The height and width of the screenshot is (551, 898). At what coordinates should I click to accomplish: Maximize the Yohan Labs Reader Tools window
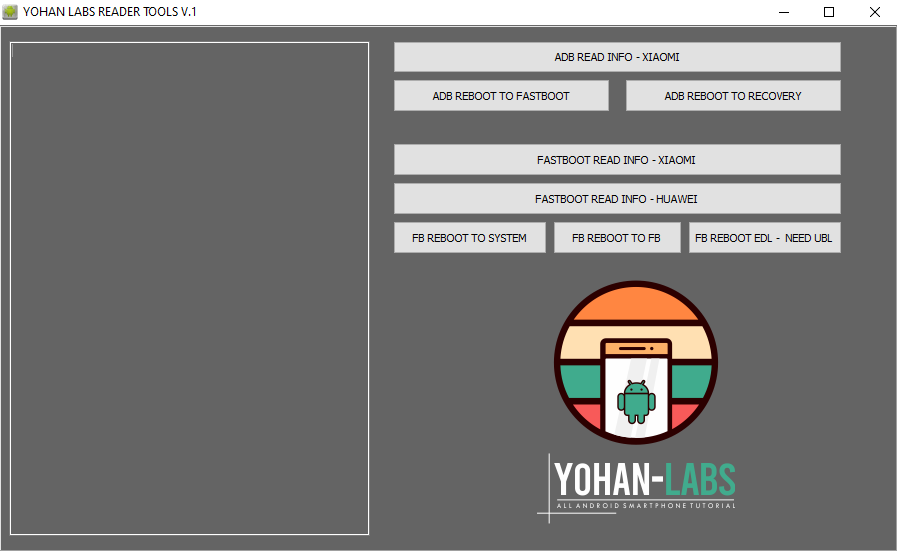tap(829, 12)
